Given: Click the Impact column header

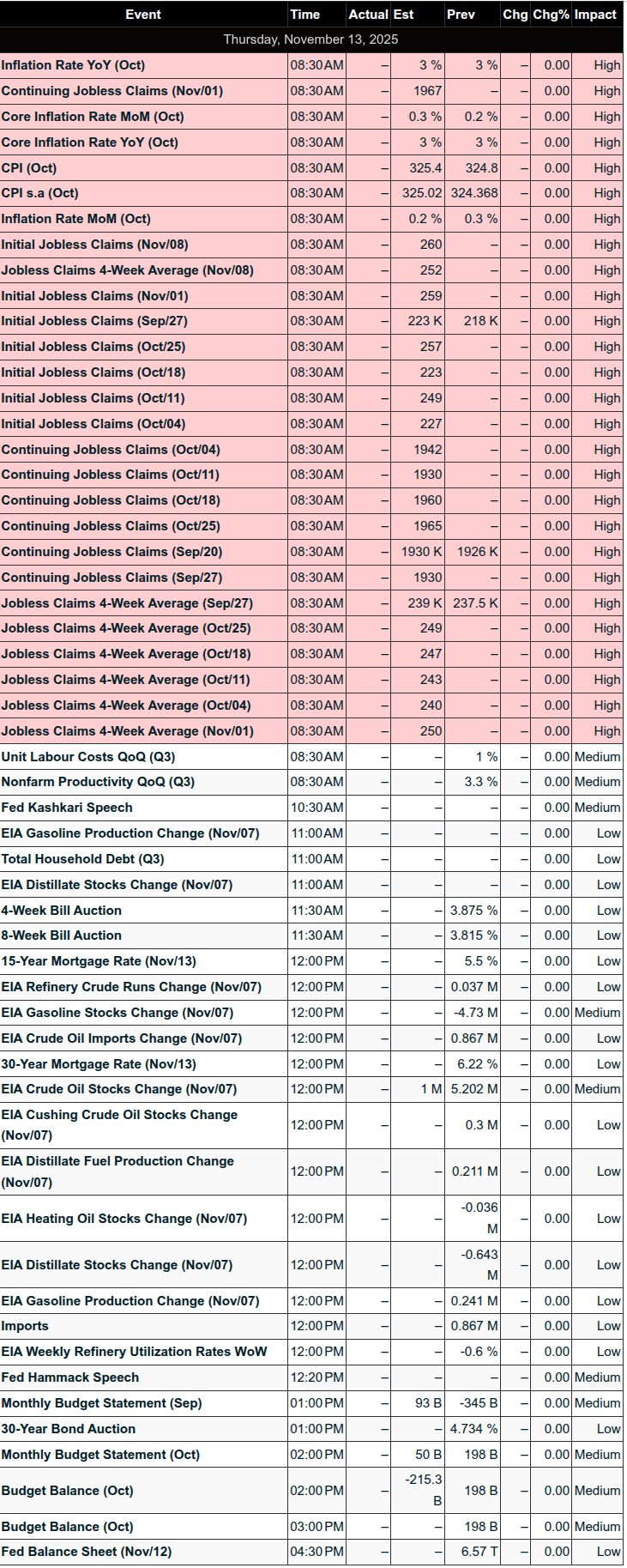Looking at the screenshot, I should pyautogui.click(x=595, y=15).
